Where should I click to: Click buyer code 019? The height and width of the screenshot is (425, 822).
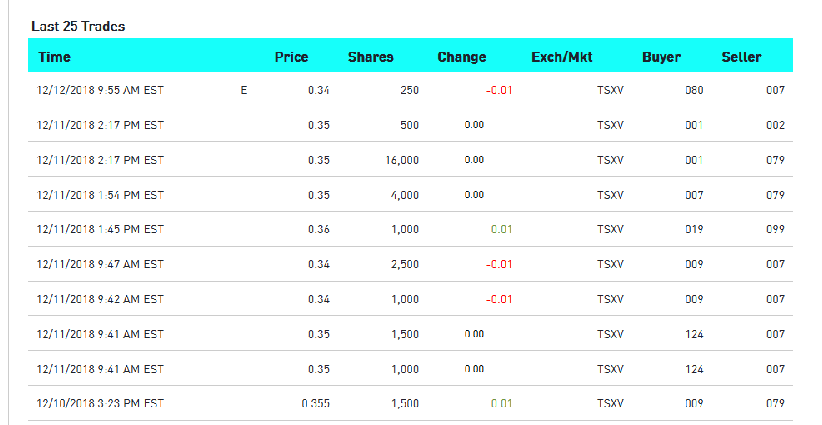(694, 229)
